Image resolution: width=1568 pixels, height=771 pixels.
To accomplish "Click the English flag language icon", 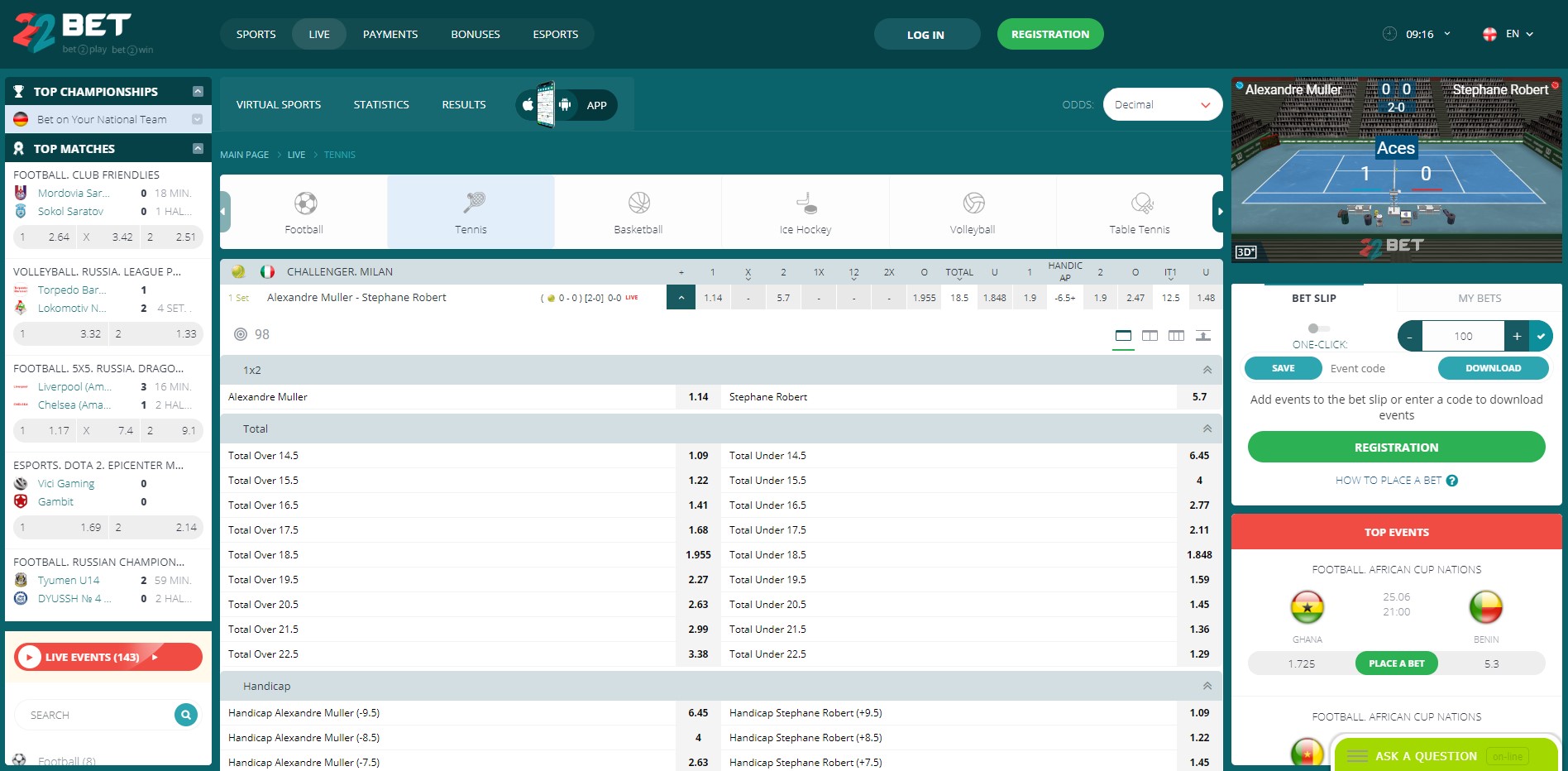I will [1489, 34].
